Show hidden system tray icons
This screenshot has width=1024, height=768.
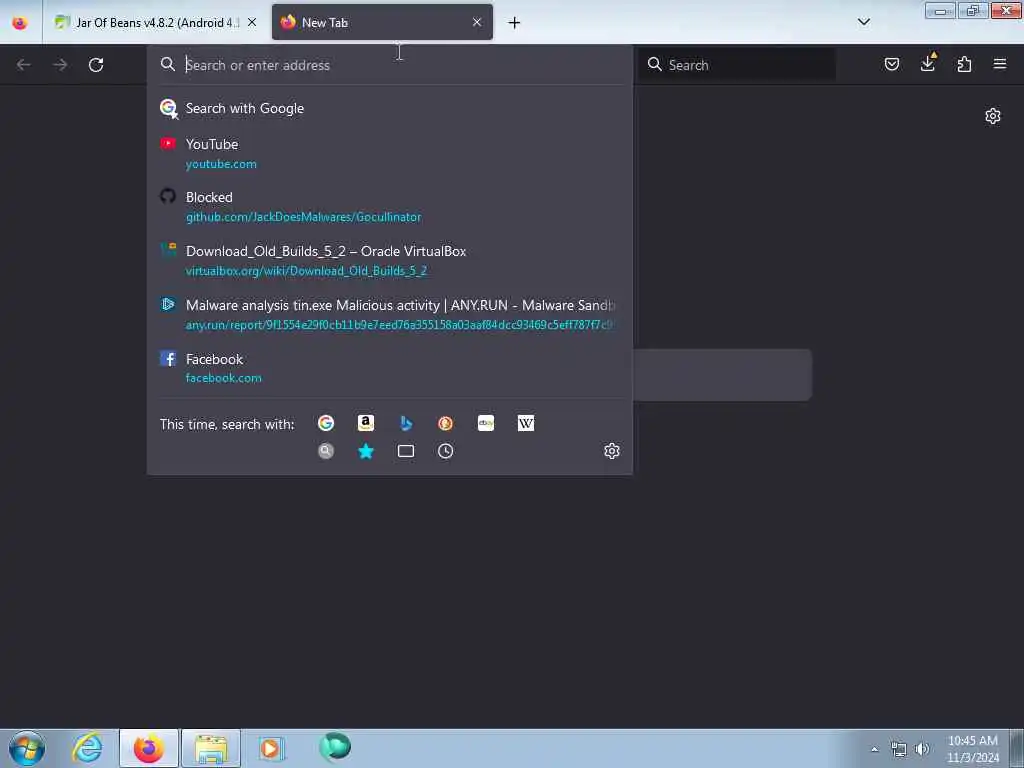pos(874,749)
